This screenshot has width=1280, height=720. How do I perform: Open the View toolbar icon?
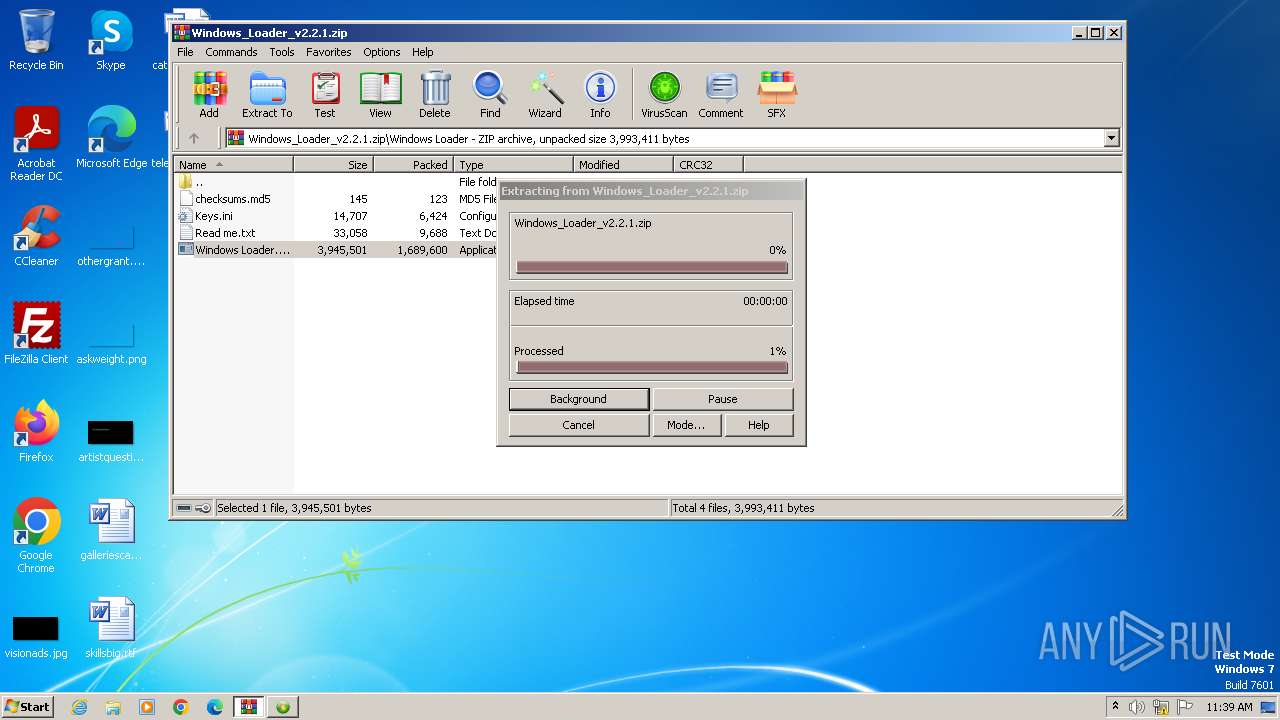(380, 95)
